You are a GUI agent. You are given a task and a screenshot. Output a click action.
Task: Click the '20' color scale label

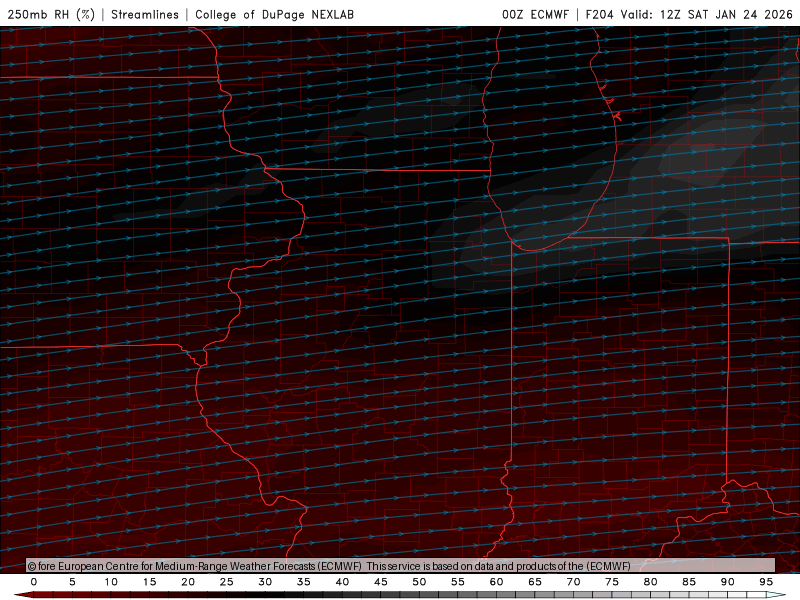coord(188,582)
